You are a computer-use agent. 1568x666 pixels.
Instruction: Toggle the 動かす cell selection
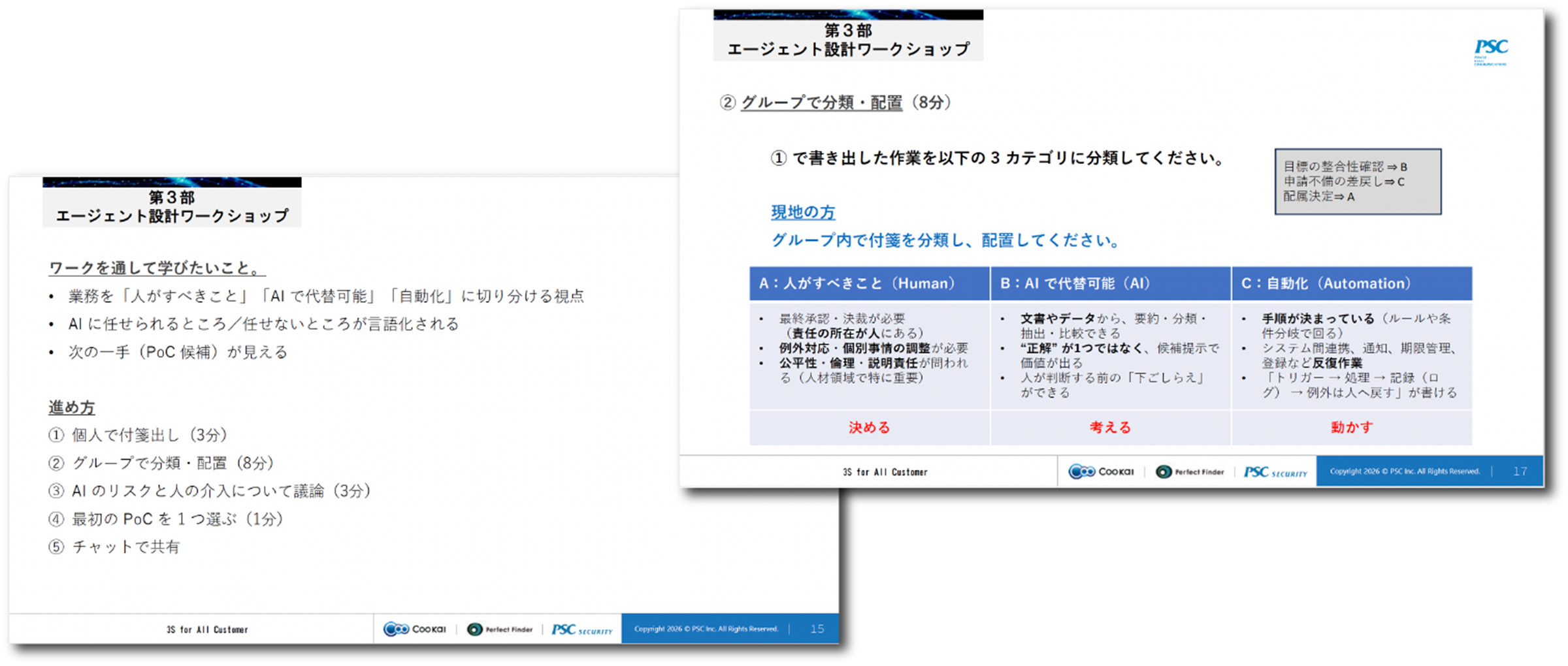pyautogui.click(x=1352, y=427)
